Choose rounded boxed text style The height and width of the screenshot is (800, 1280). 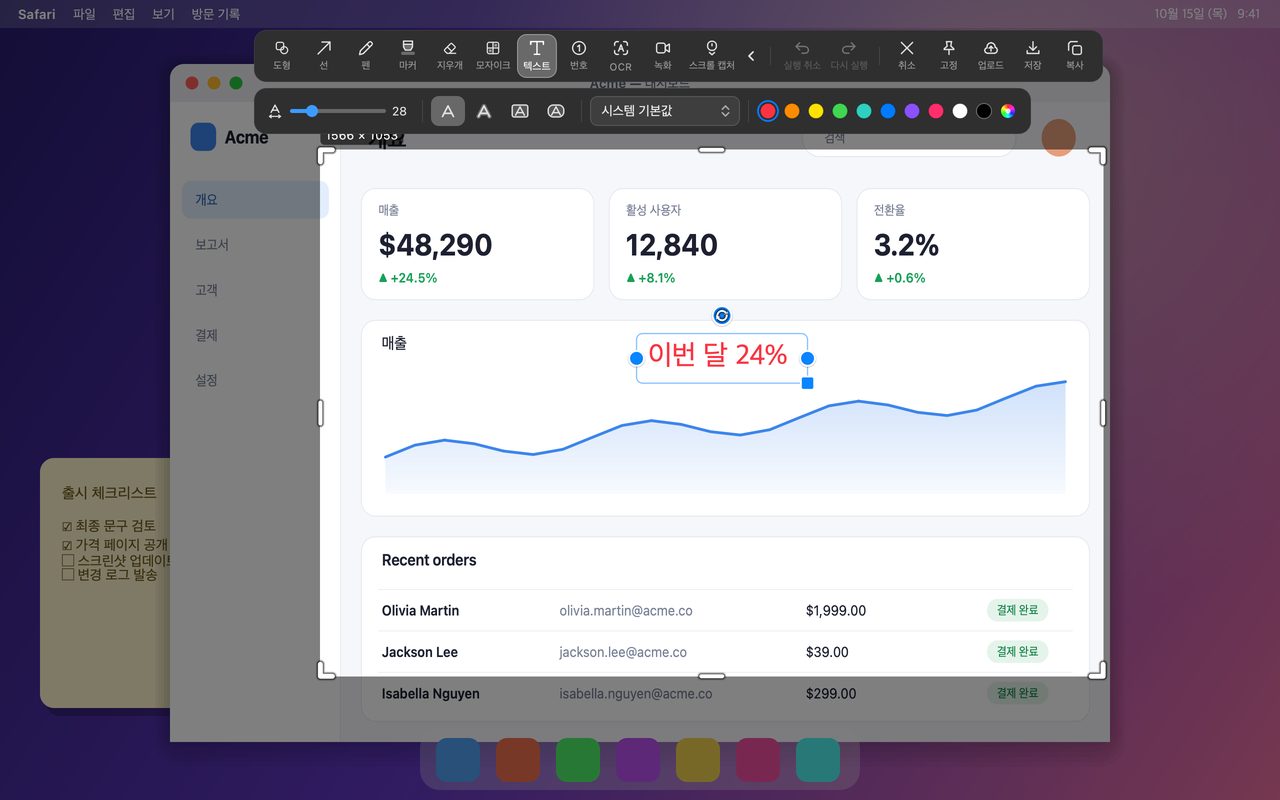(556, 111)
